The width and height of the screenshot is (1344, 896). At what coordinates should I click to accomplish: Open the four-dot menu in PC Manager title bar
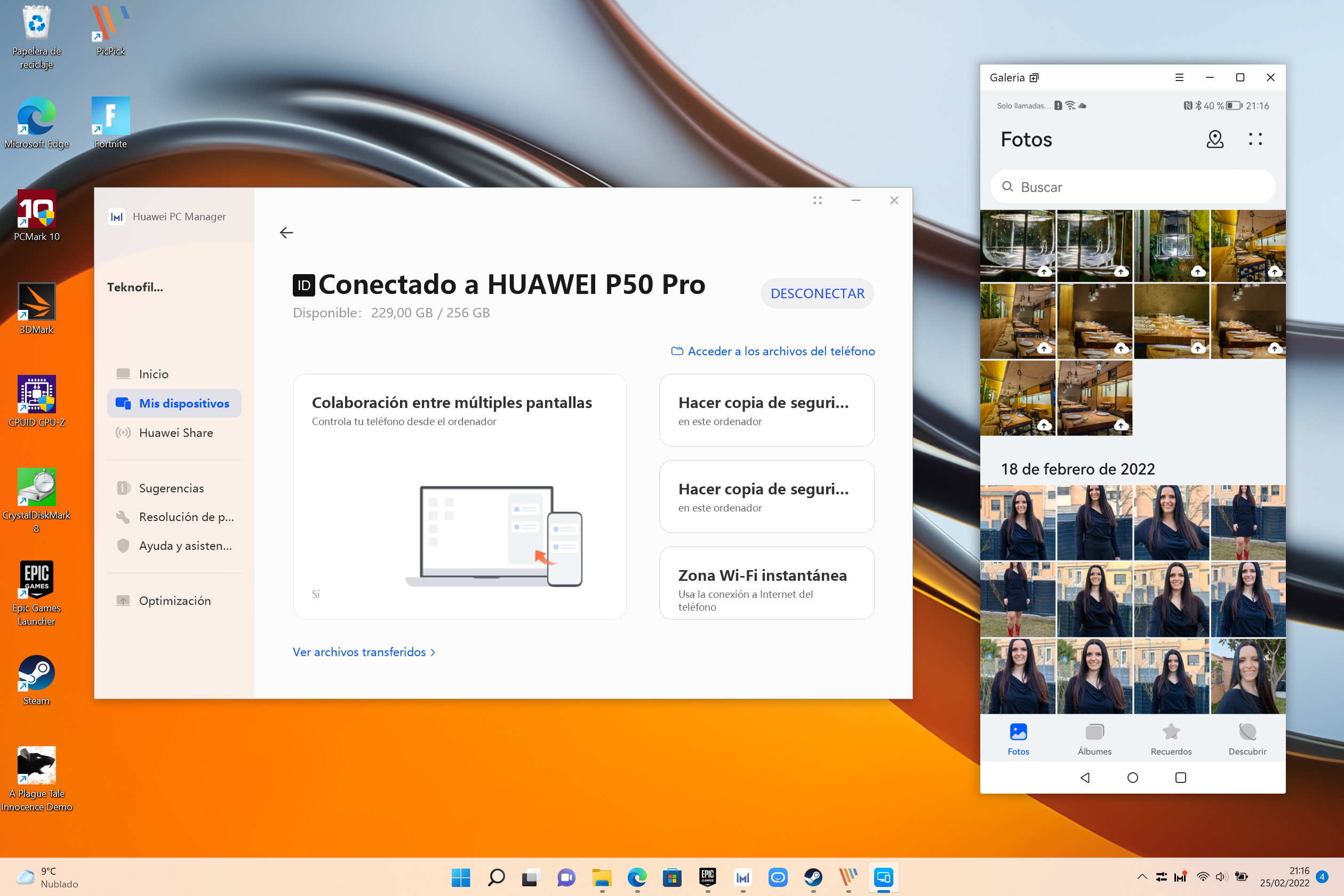(817, 200)
